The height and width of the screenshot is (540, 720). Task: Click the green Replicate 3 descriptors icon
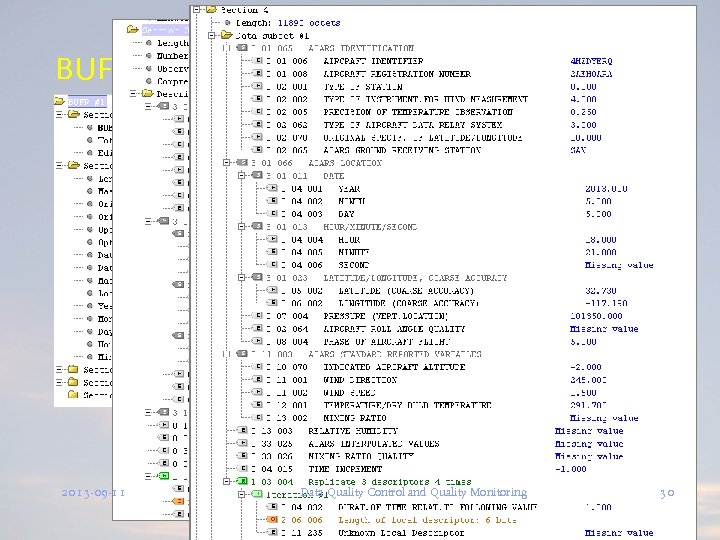[x=240, y=481]
